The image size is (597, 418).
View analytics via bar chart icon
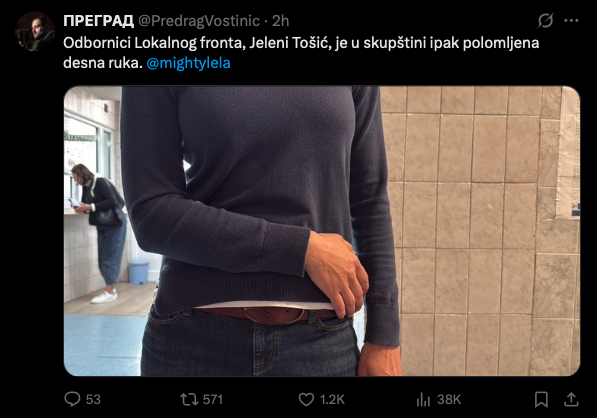[423, 399]
